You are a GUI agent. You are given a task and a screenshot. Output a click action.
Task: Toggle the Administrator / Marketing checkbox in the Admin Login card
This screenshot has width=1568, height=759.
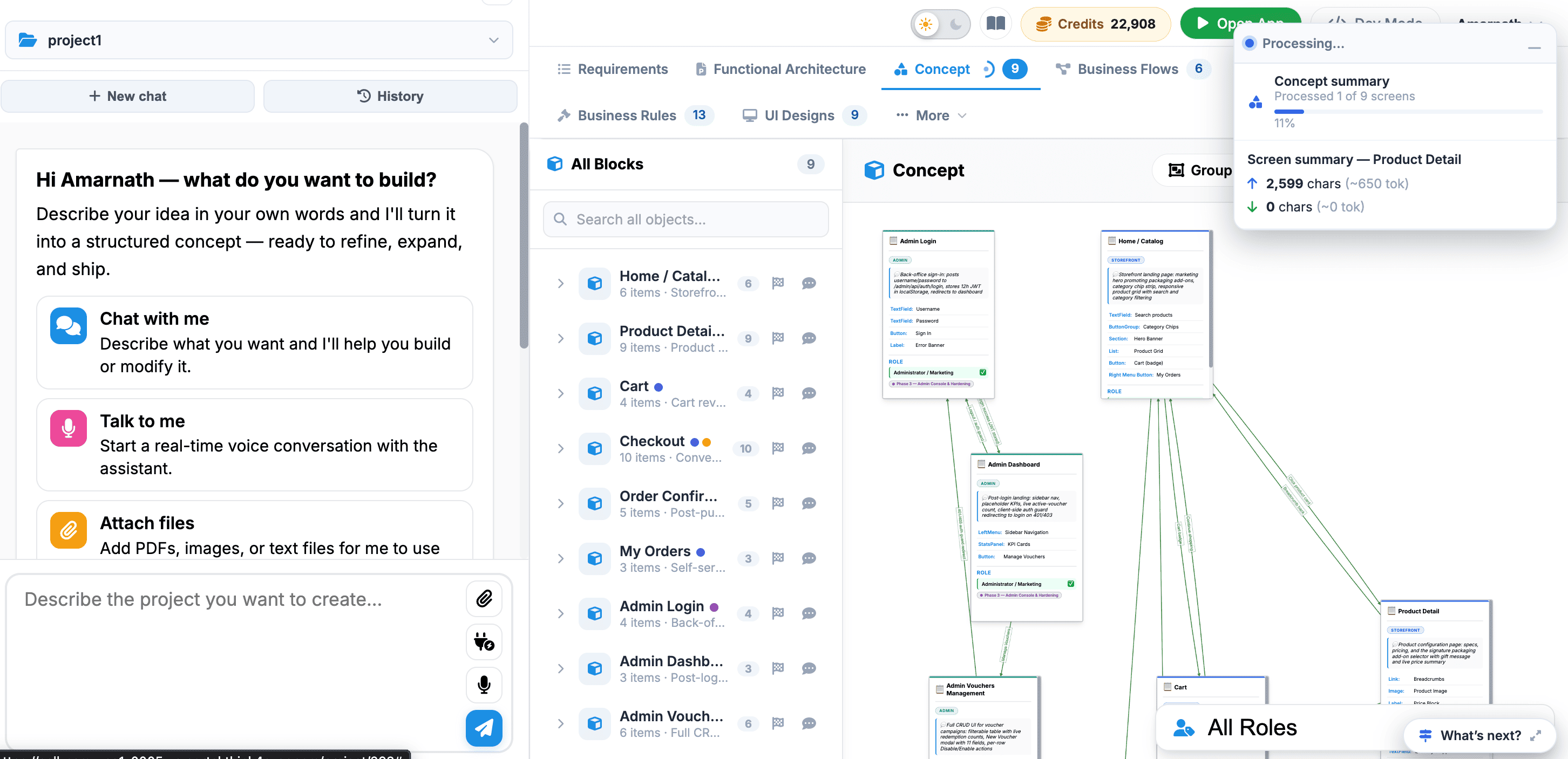982,372
